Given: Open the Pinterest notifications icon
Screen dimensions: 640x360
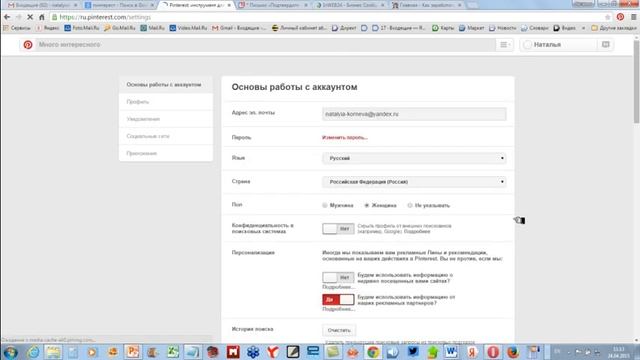Looking at the screenshot, I should pos(606,44).
